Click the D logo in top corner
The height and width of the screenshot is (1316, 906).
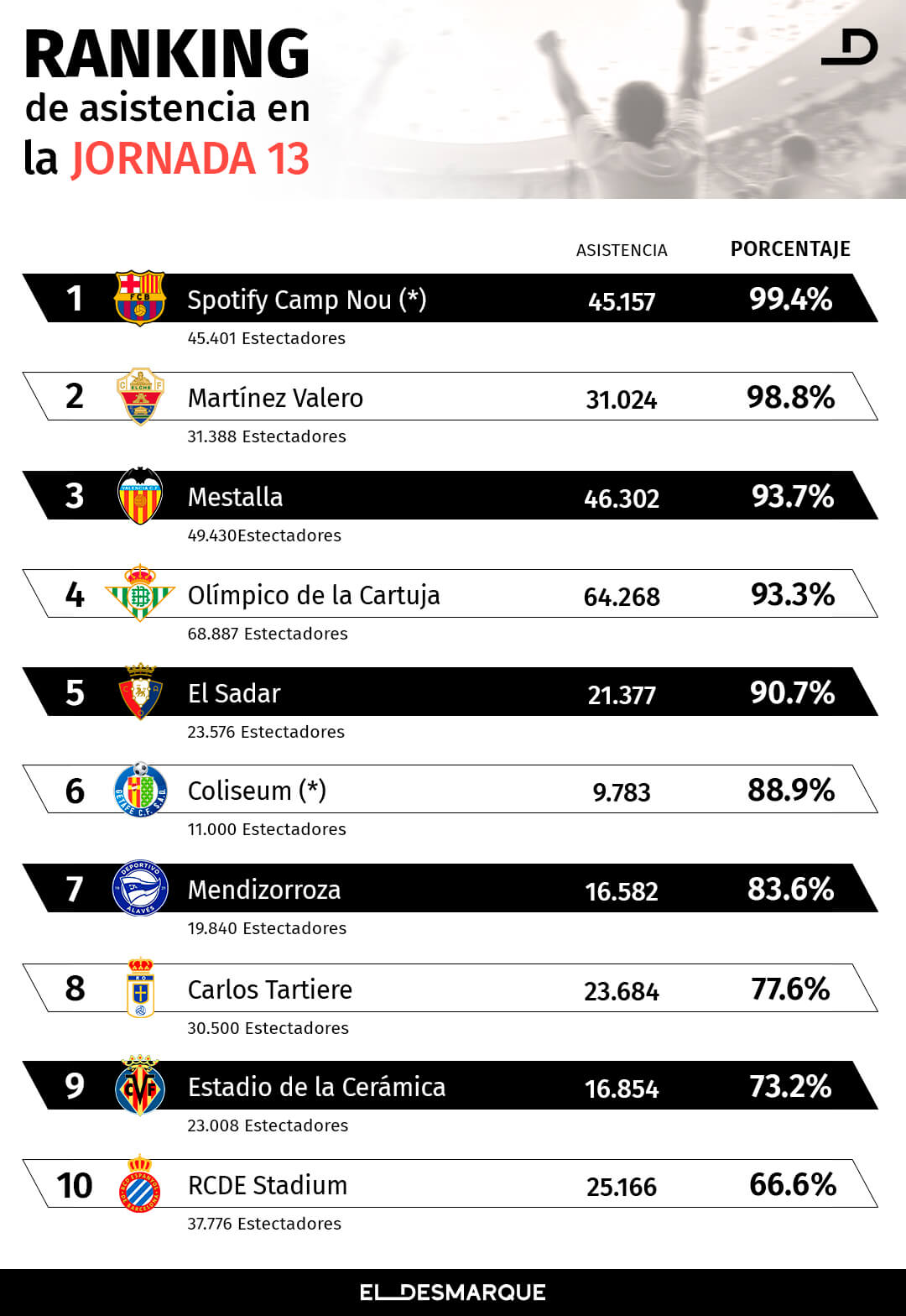[x=850, y=47]
